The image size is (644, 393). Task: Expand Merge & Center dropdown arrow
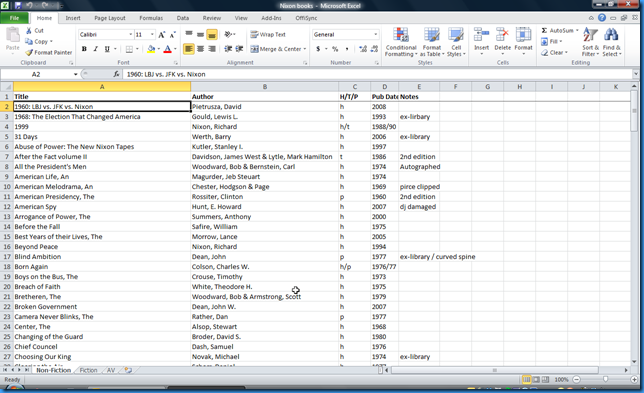[305, 49]
